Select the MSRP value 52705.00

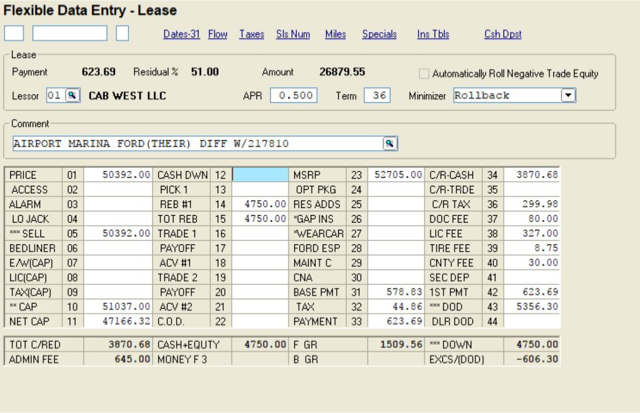(396, 175)
